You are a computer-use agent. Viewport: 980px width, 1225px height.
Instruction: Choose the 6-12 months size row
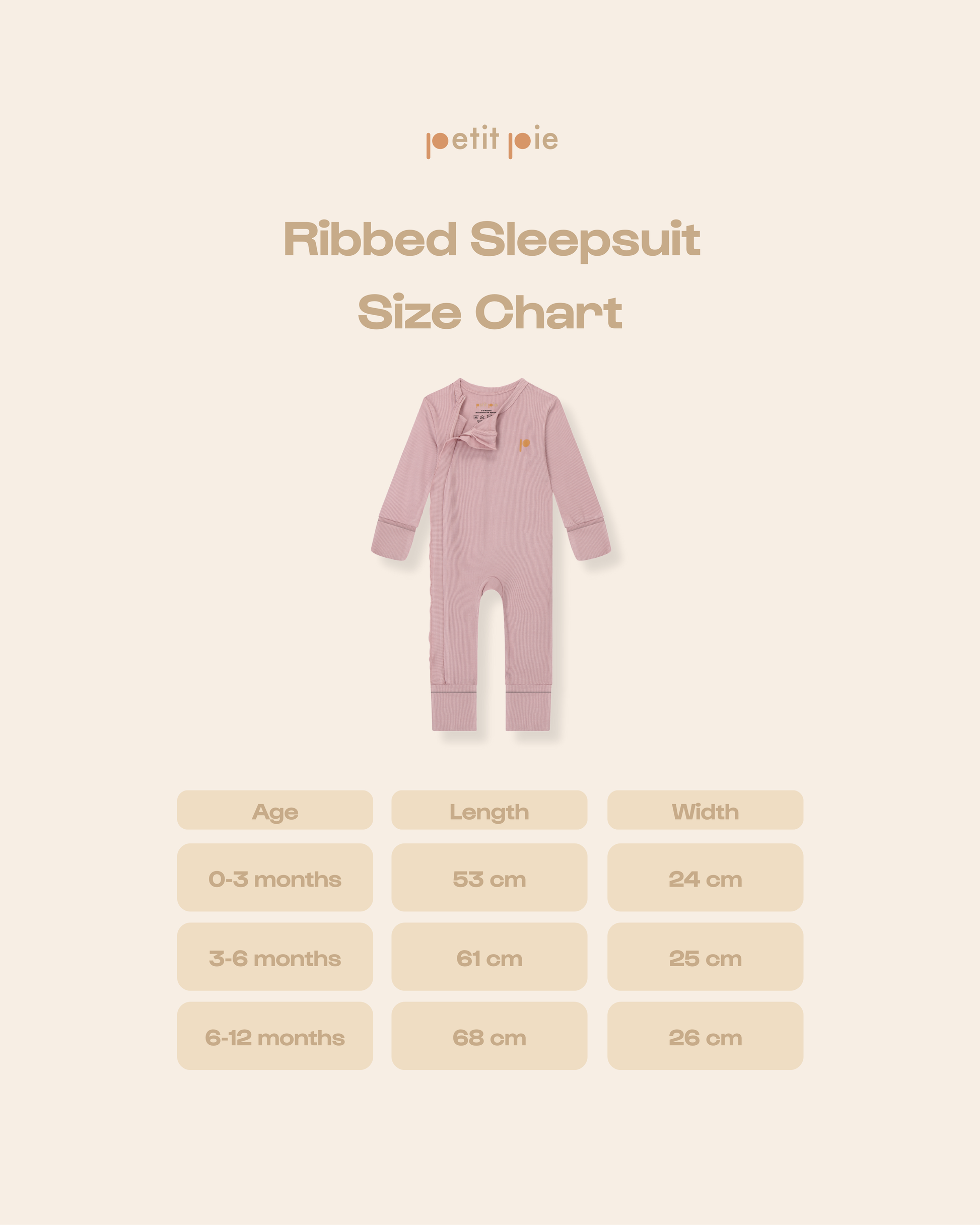275,1038
